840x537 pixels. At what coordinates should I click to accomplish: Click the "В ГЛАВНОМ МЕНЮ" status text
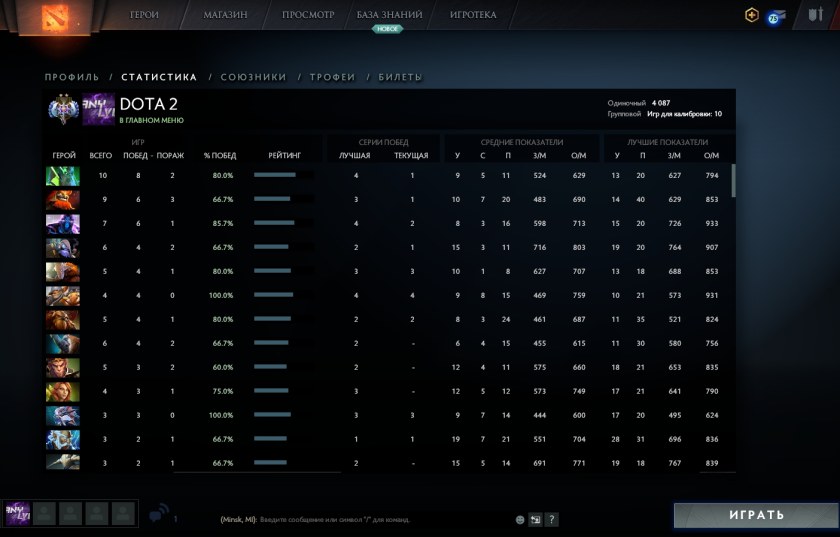152,121
